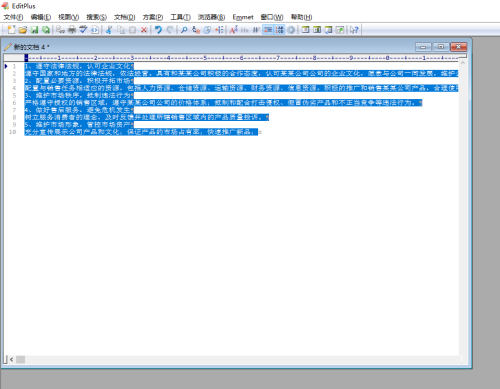The height and width of the screenshot is (389, 500).
Task: Undo the last action via toolbar
Action: point(158,30)
